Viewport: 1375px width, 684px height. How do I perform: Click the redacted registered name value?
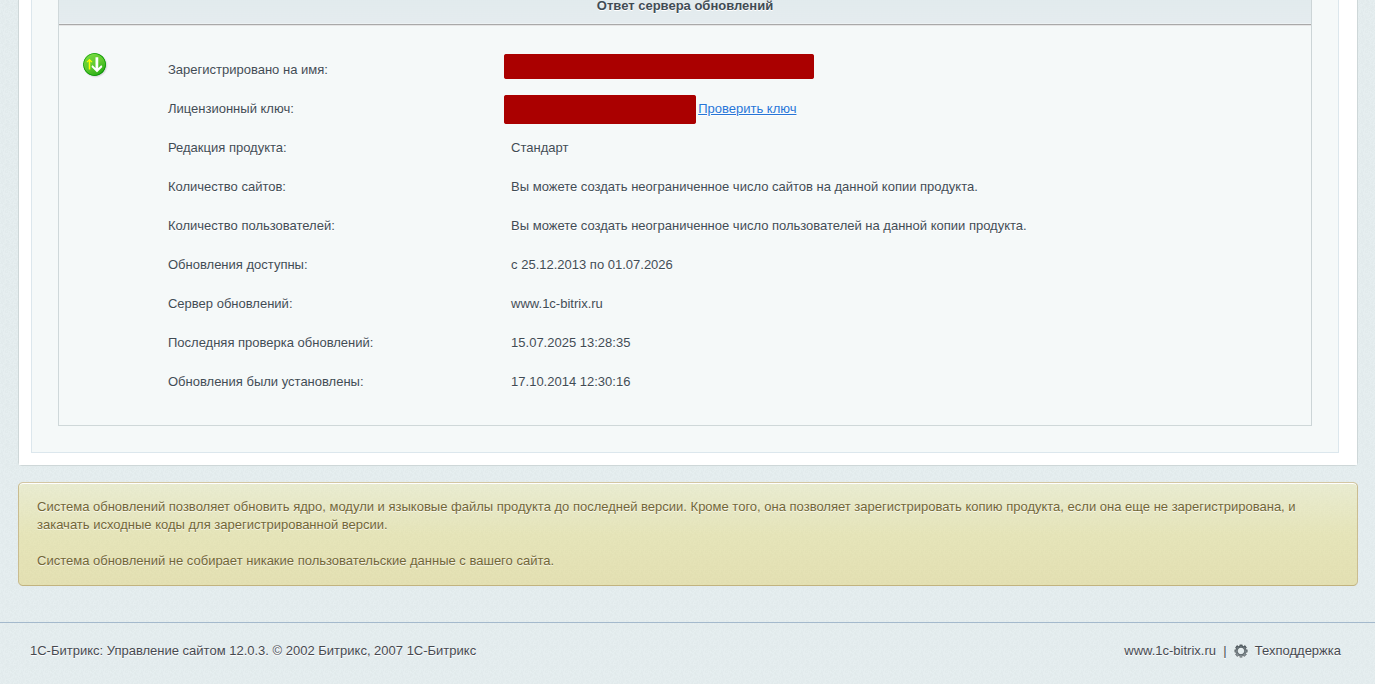658,67
